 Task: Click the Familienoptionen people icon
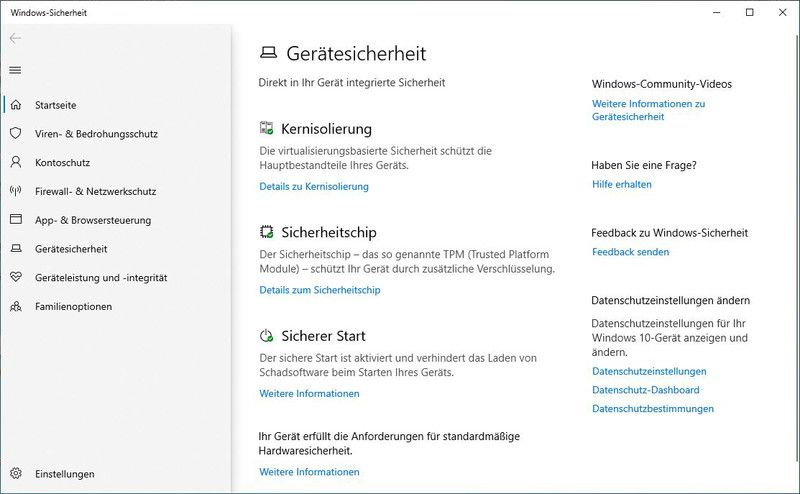(16, 306)
